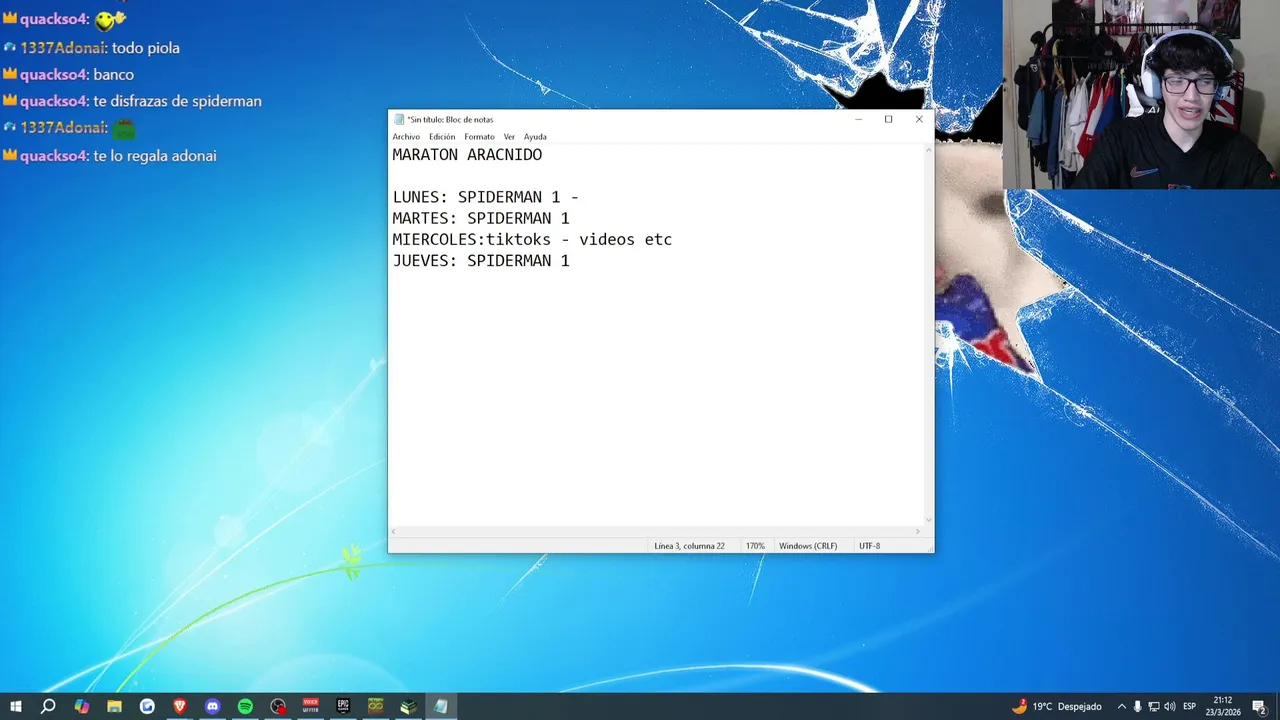Open network status tray icon
1280x720 pixels.
coord(1153,707)
